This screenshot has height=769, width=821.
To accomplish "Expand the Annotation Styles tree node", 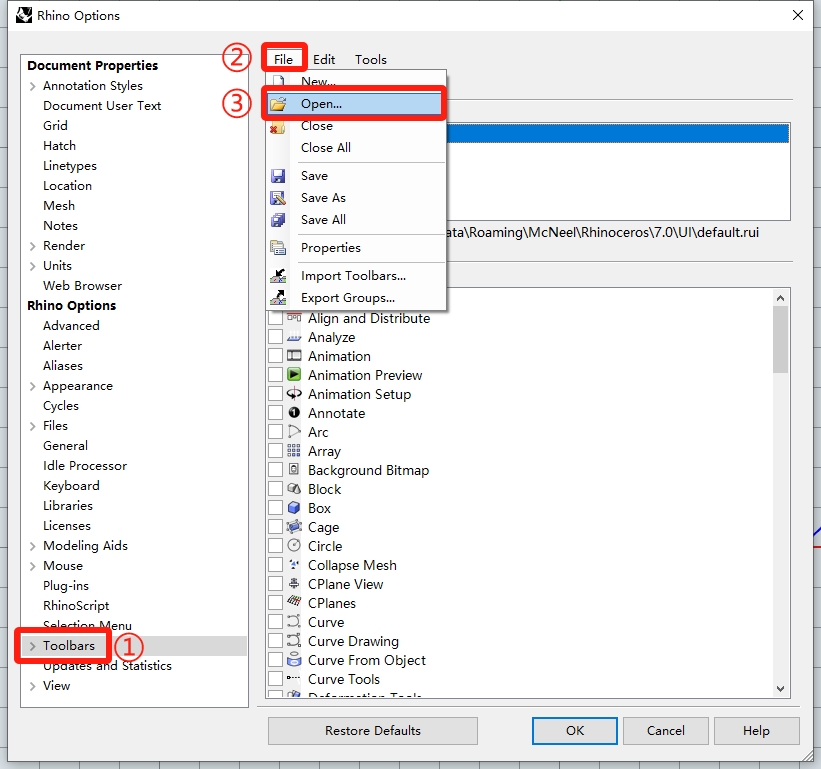I will coord(32,86).
